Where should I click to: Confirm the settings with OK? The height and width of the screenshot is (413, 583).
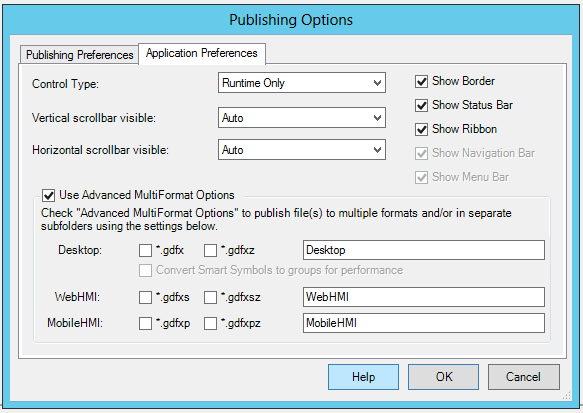point(444,377)
